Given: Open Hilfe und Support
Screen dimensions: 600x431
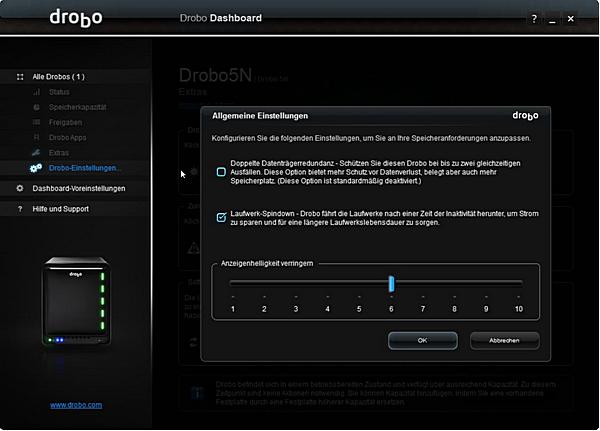Looking at the screenshot, I should [x=60, y=209].
